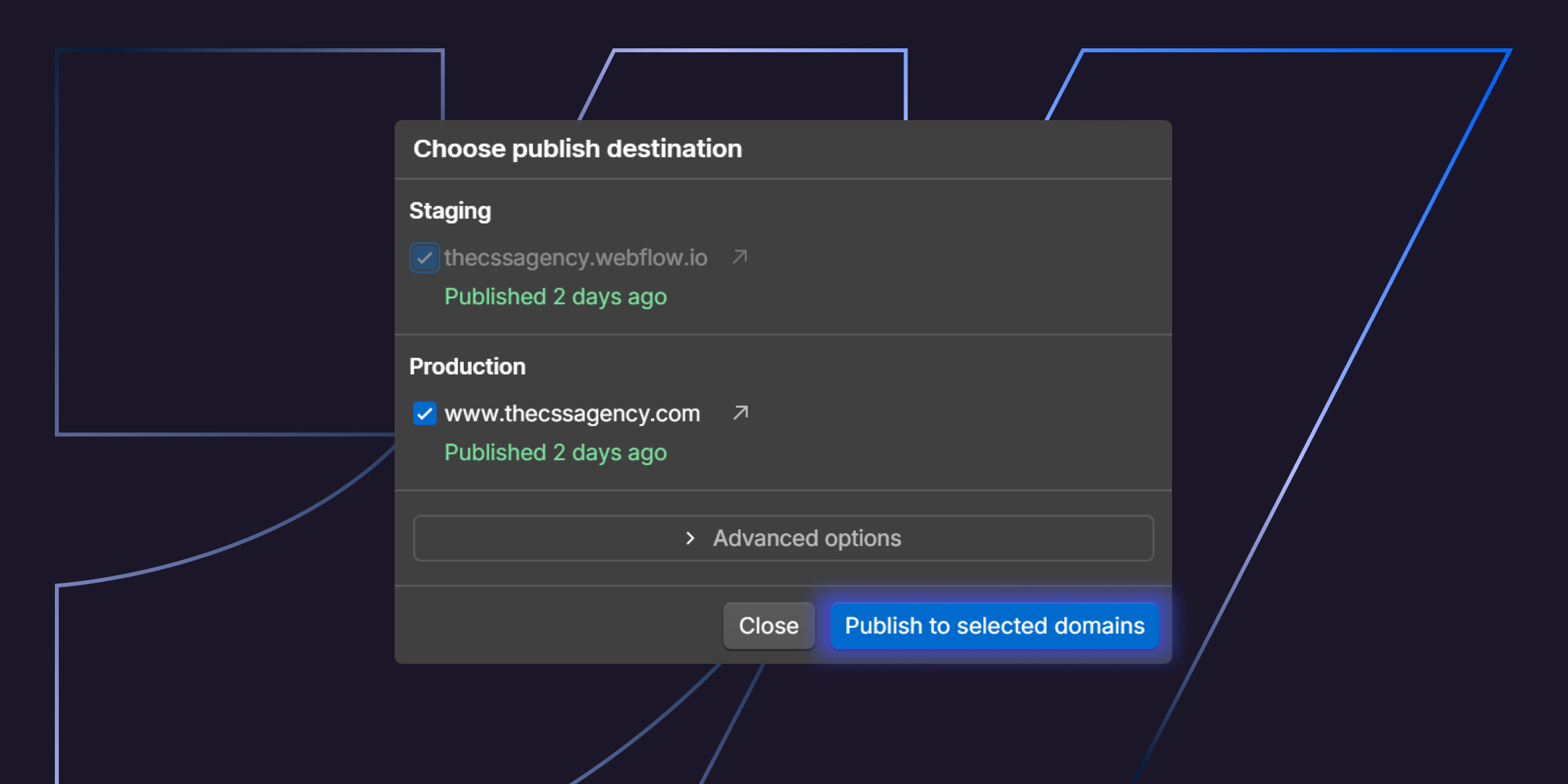
Task: Click the highlighted blue Publish button
Action: pyautogui.click(x=994, y=625)
